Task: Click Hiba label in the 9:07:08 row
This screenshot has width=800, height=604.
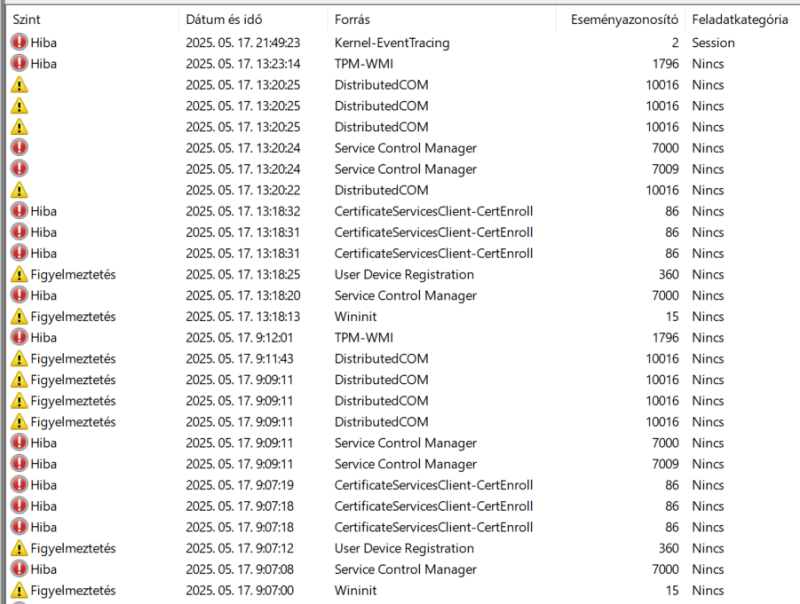Action: tap(43, 569)
